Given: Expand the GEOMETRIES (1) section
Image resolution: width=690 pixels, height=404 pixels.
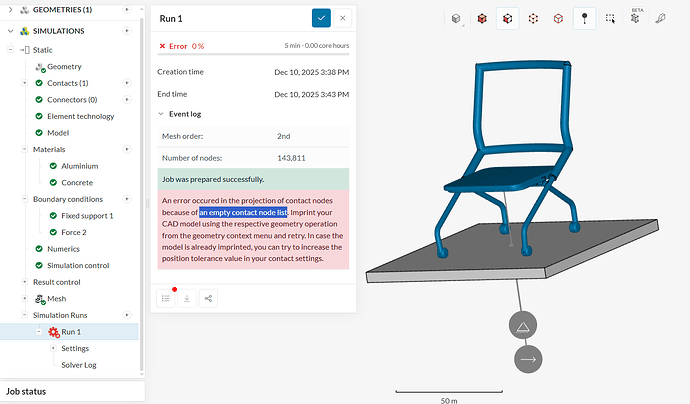Looking at the screenshot, I should click(x=10, y=9).
